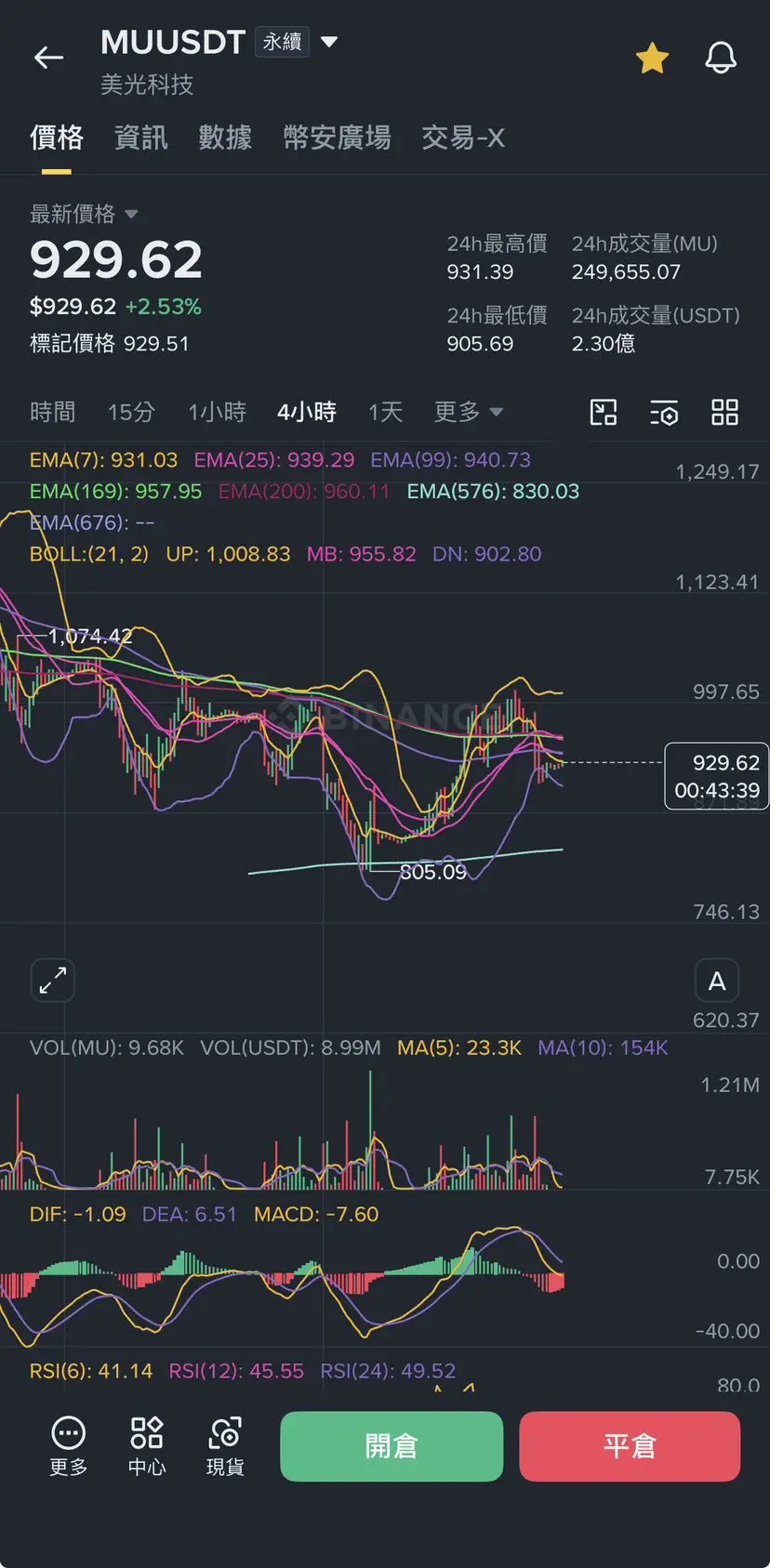Tap the +2.53% change percentage

164,307
